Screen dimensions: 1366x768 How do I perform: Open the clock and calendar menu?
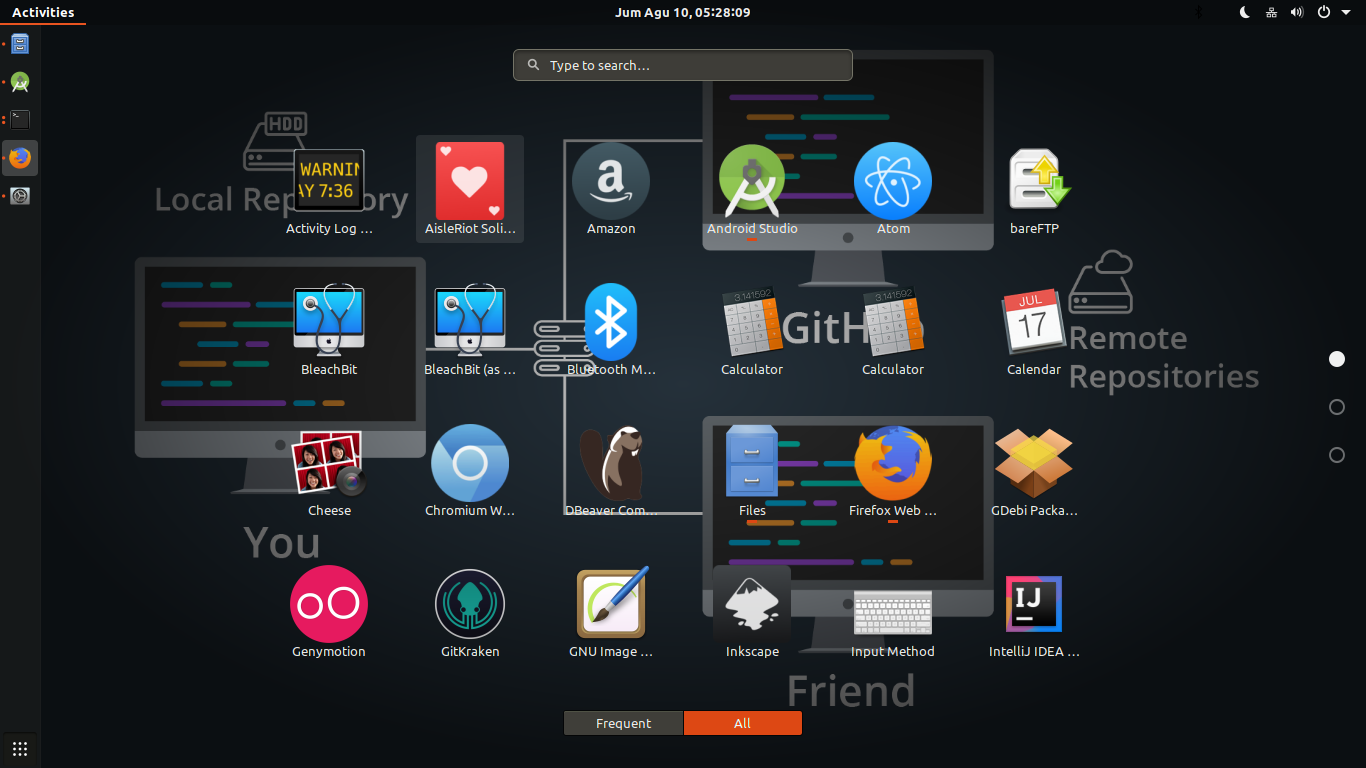coord(682,12)
